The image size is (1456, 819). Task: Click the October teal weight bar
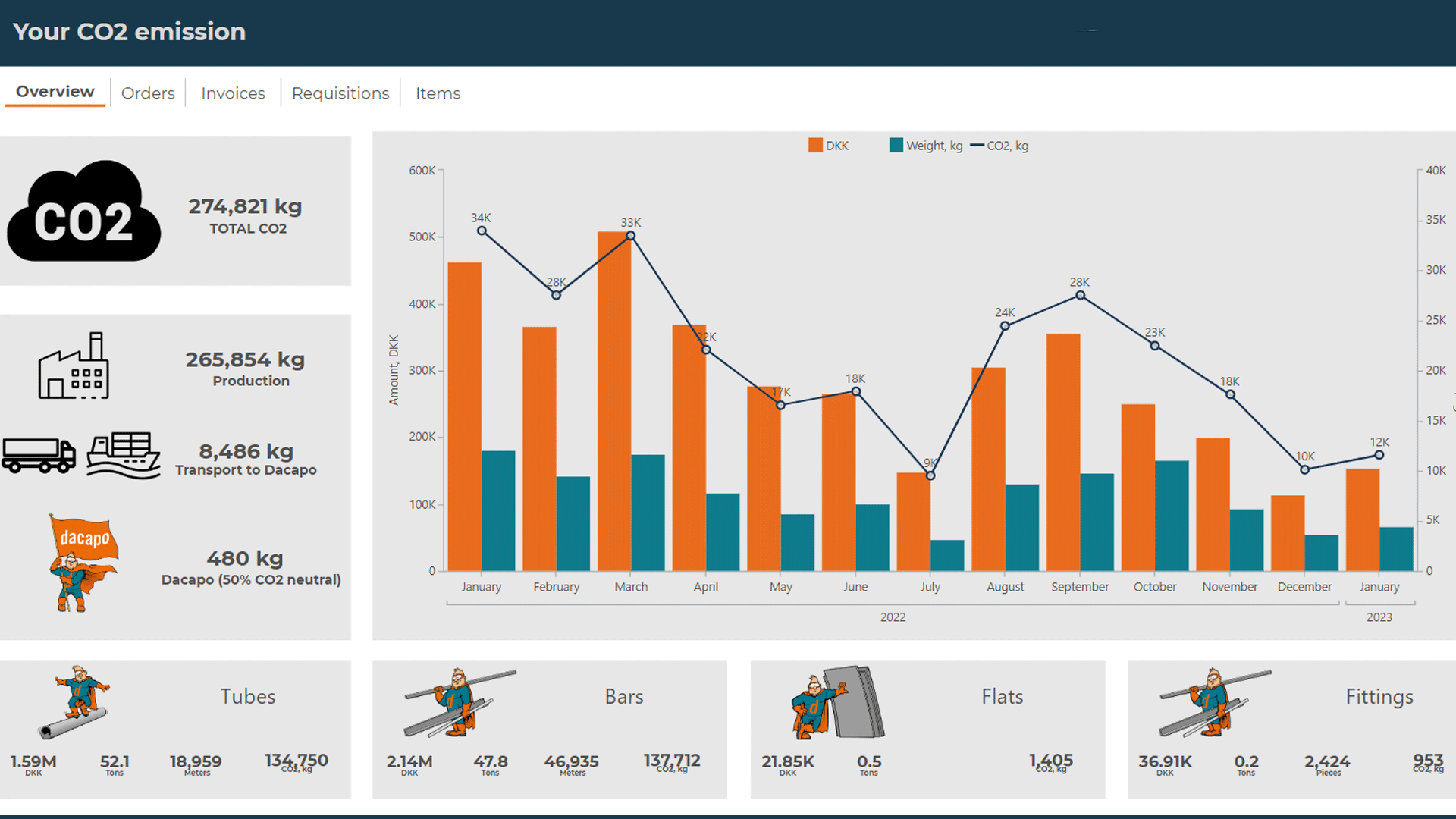click(1172, 516)
